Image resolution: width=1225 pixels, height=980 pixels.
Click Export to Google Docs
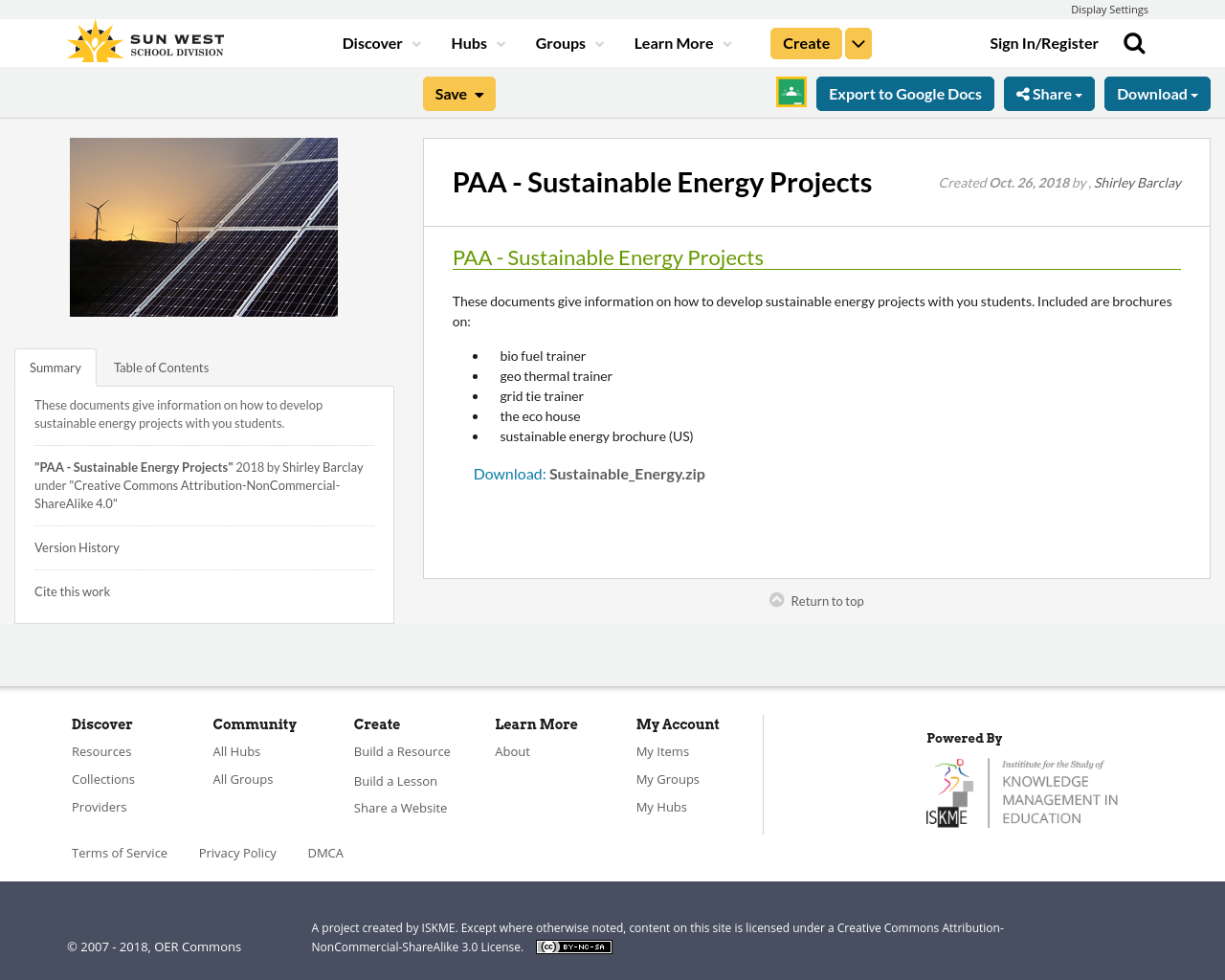pyautogui.click(x=904, y=92)
